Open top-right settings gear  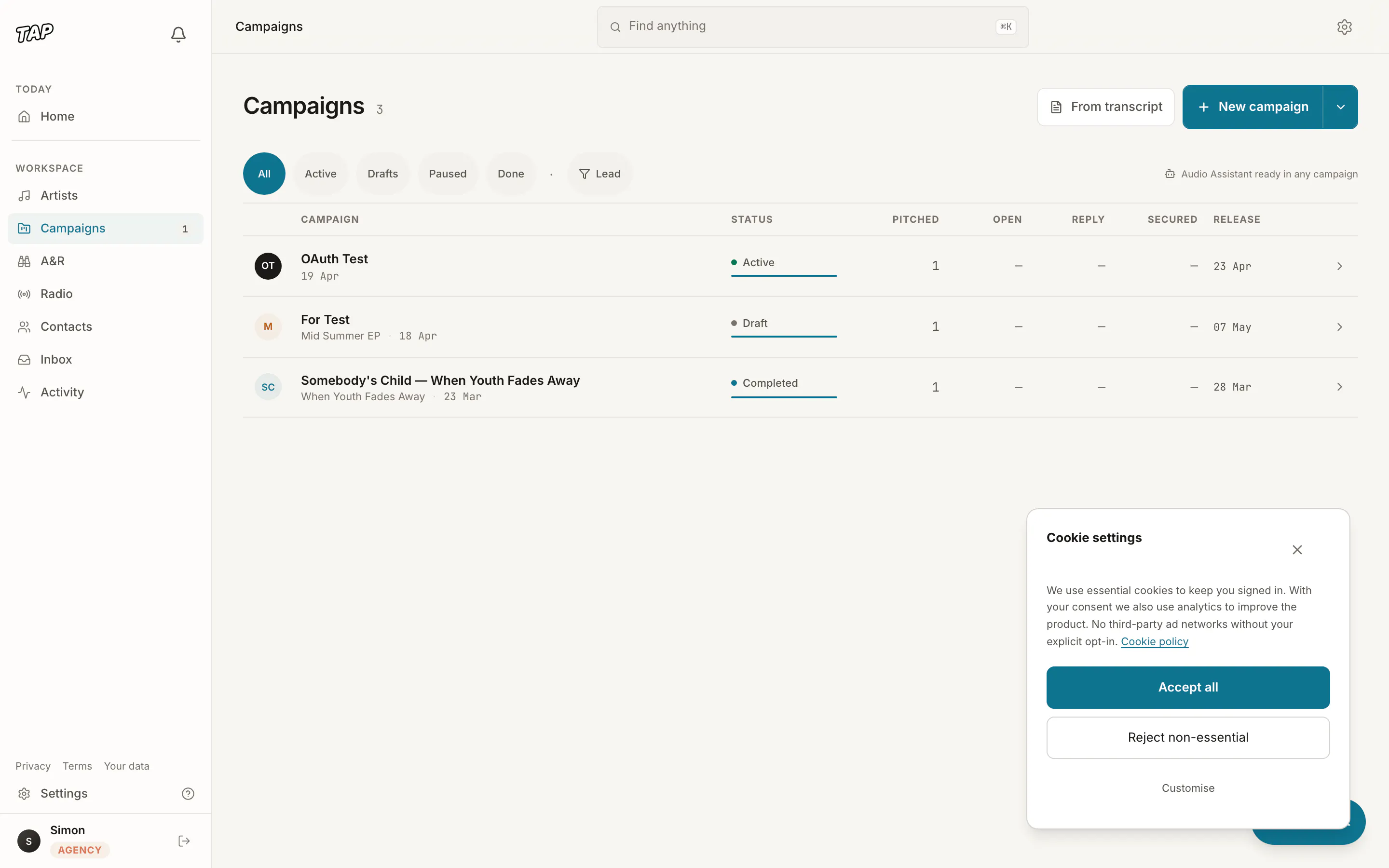pyautogui.click(x=1344, y=27)
